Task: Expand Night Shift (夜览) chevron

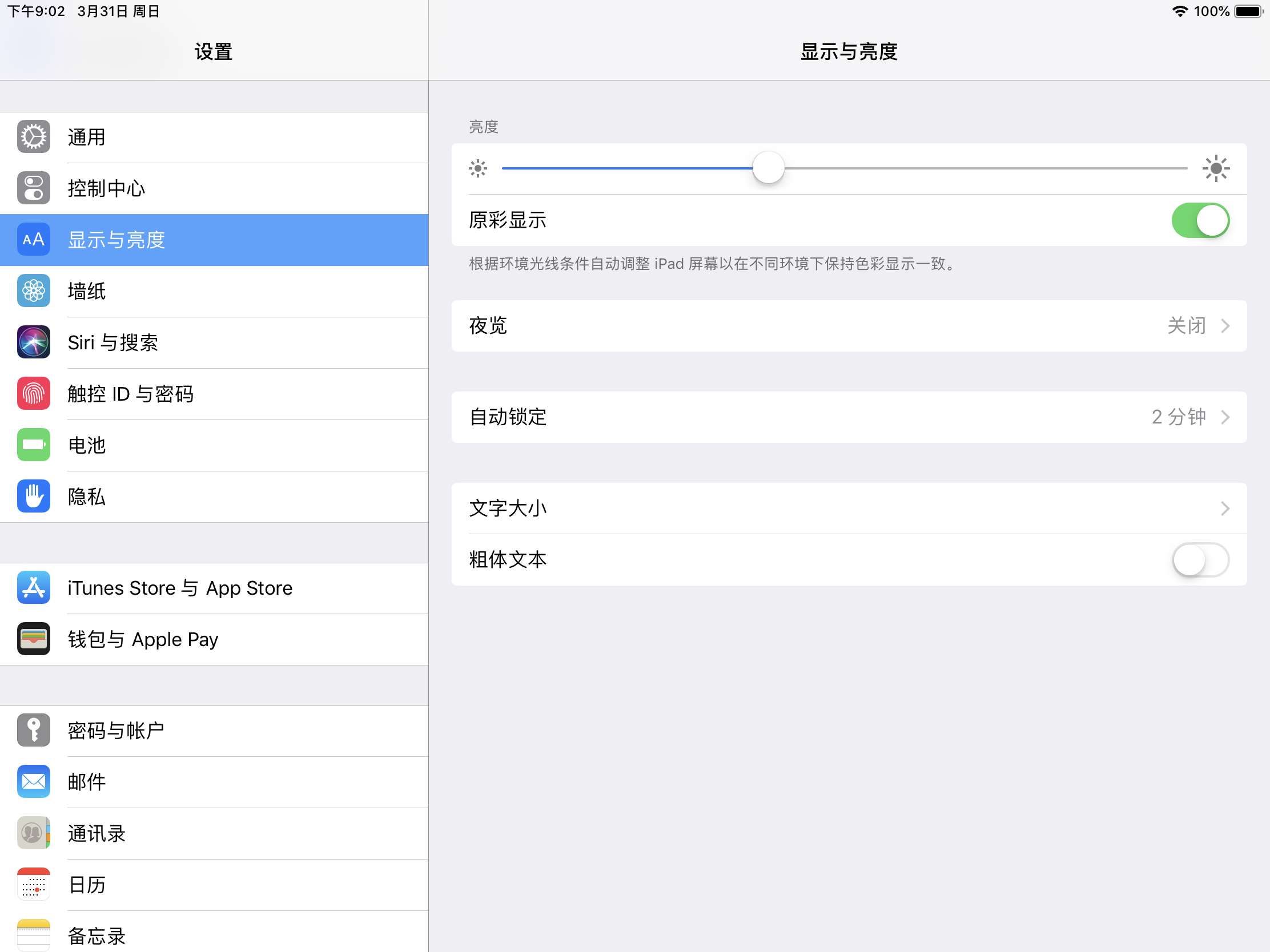Action: [1225, 326]
